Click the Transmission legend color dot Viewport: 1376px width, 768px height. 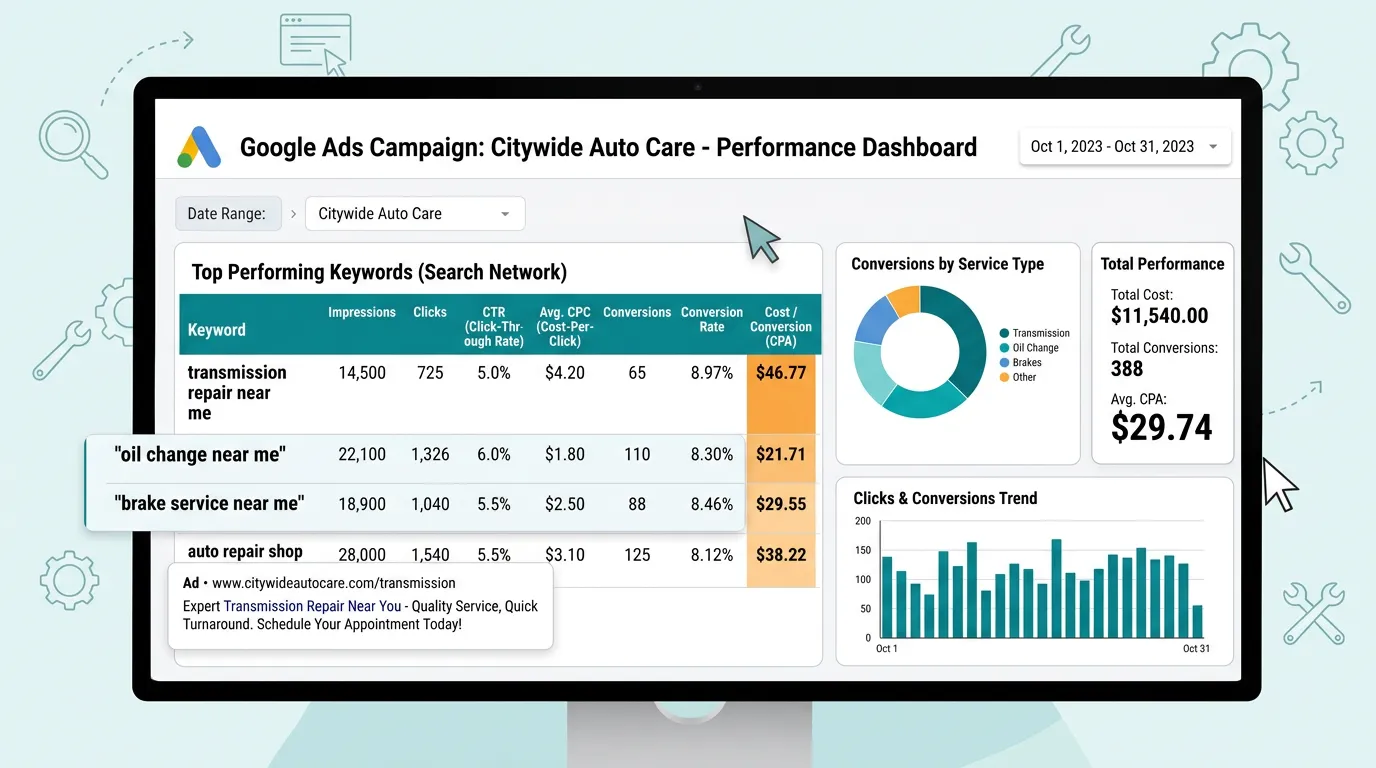[1004, 333]
